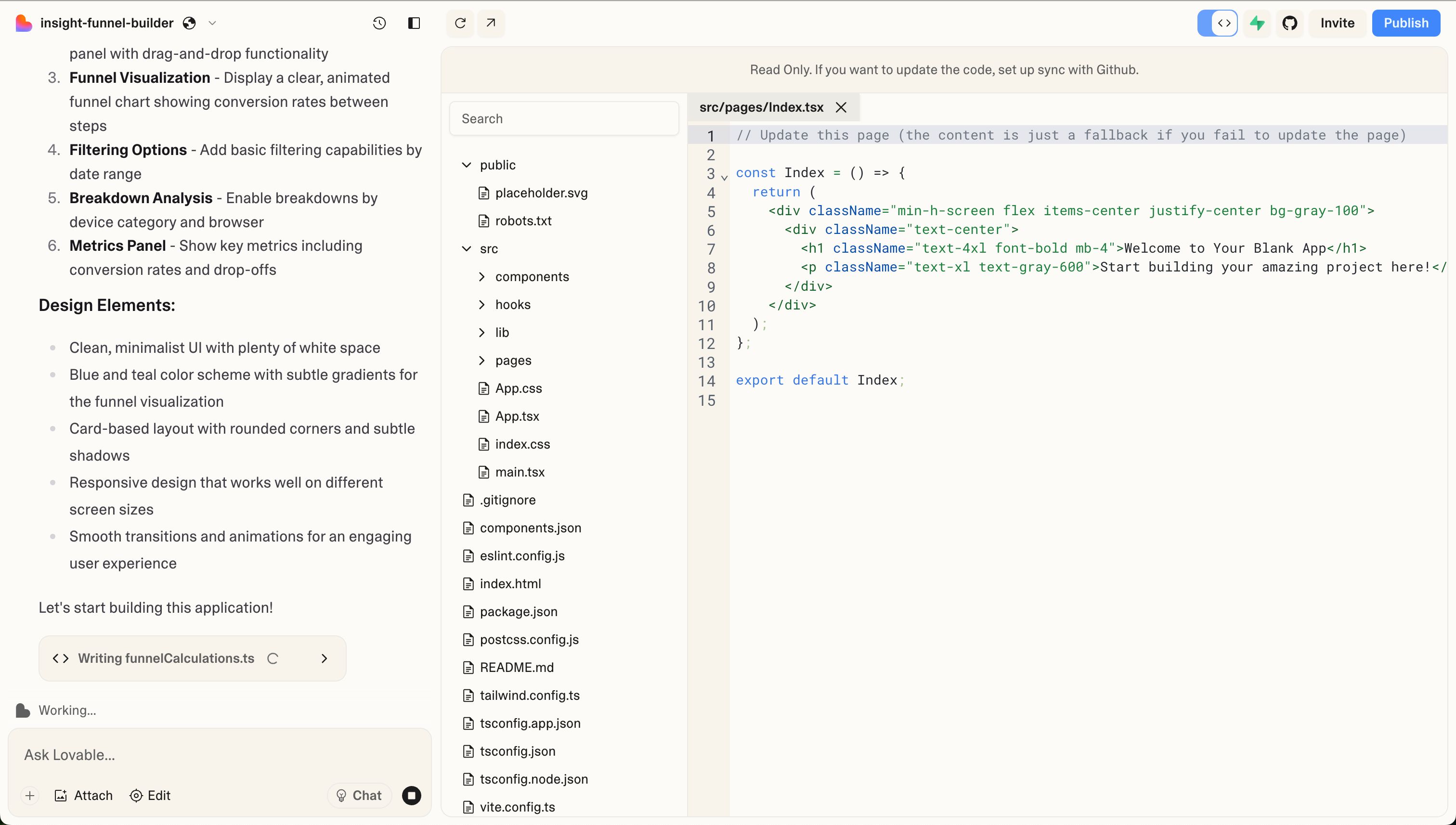
Task: Fold code at line 3 arrow
Action: pos(724,177)
